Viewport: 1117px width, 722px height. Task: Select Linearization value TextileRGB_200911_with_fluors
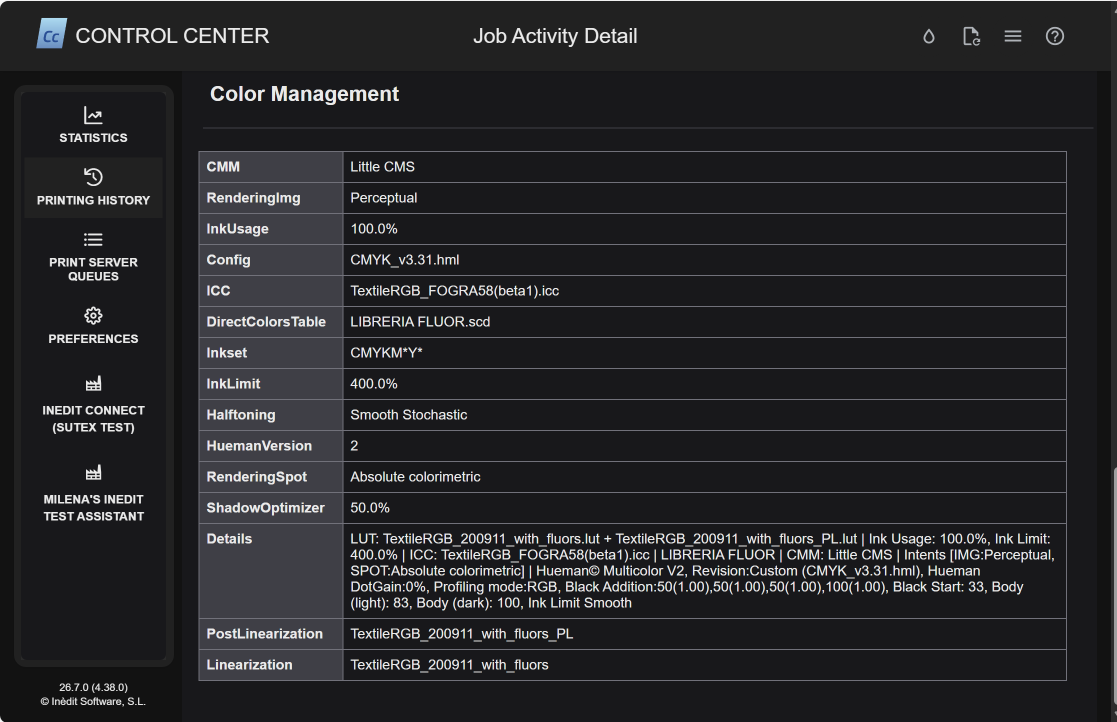tap(449, 665)
